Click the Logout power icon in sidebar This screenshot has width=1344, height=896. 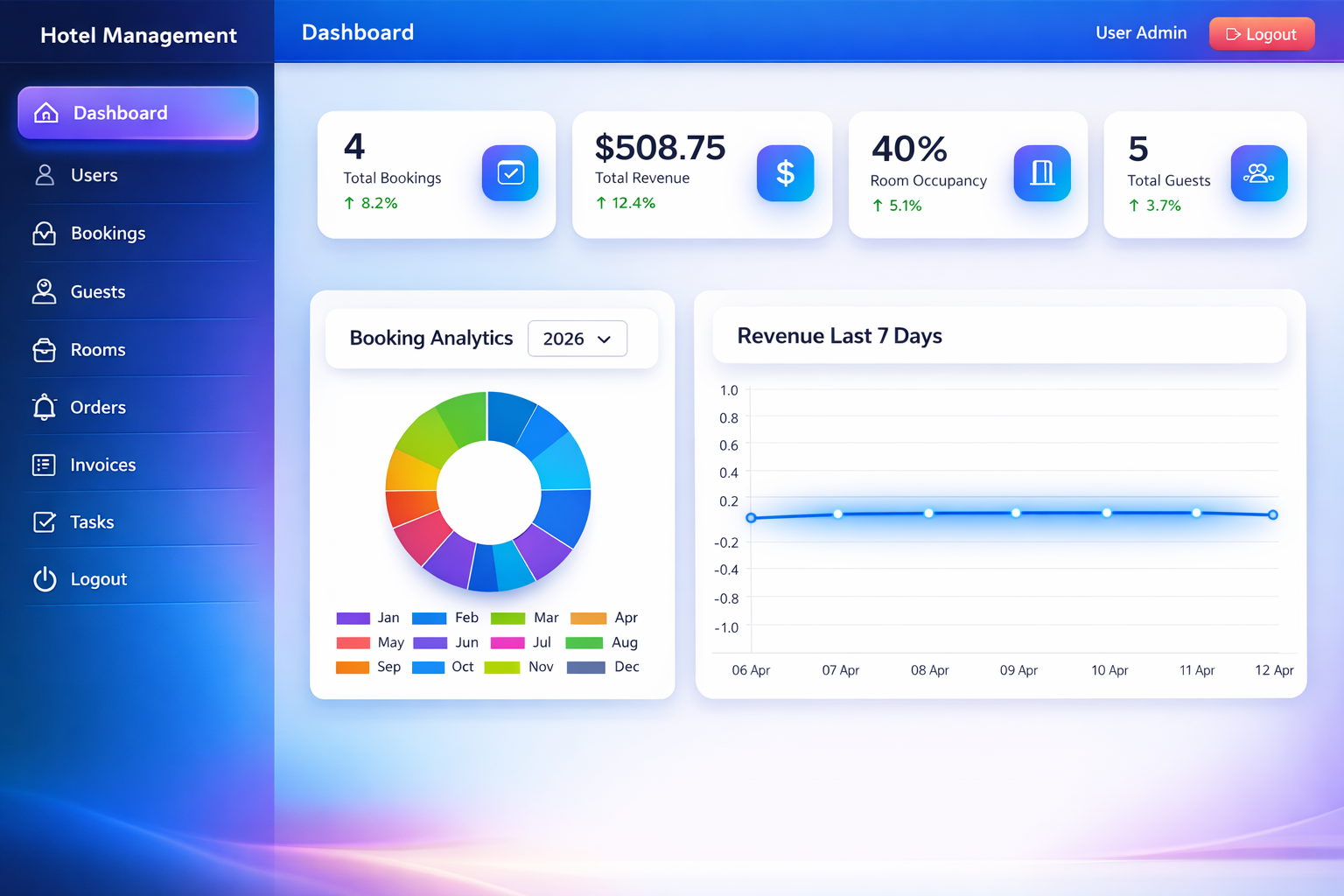(x=45, y=578)
